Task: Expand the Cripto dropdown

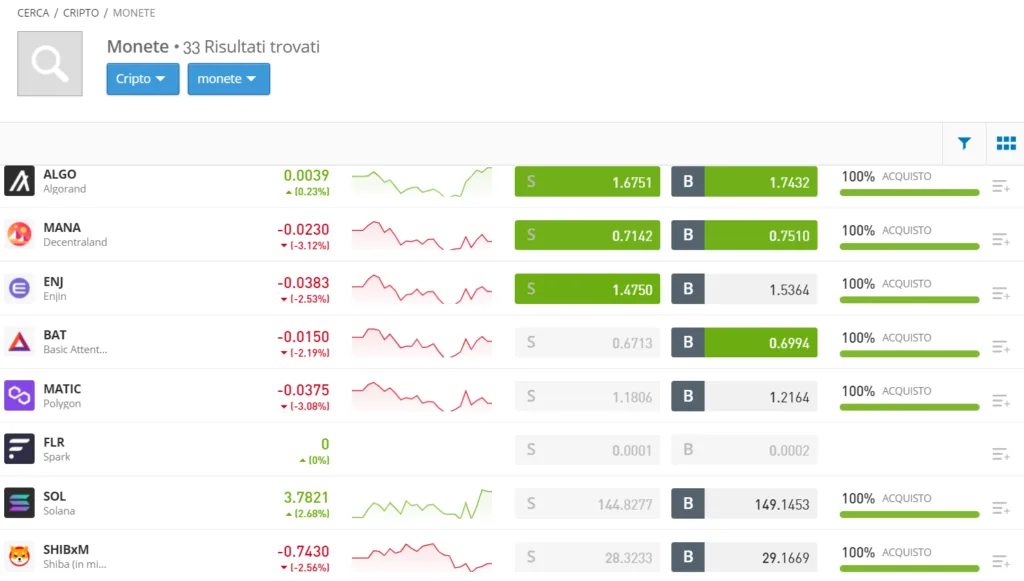Action: [142, 79]
